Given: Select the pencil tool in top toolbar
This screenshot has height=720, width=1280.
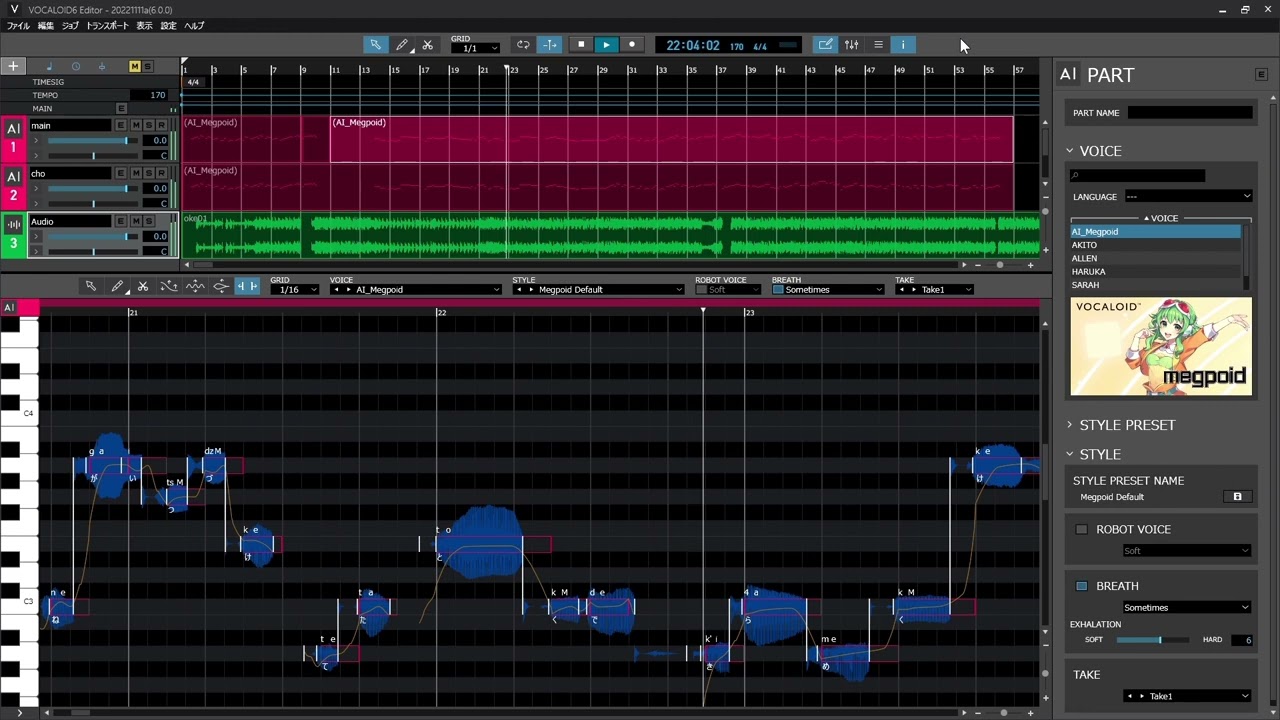Looking at the screenshot, I should [401, 45].
